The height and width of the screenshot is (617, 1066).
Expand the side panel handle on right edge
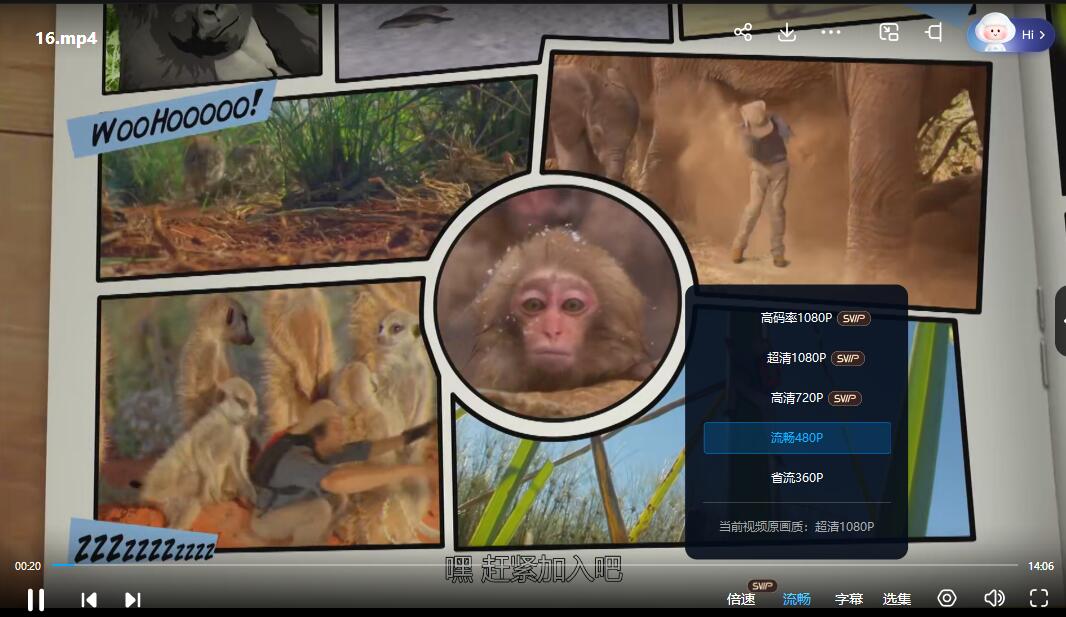pos(1061,320)
